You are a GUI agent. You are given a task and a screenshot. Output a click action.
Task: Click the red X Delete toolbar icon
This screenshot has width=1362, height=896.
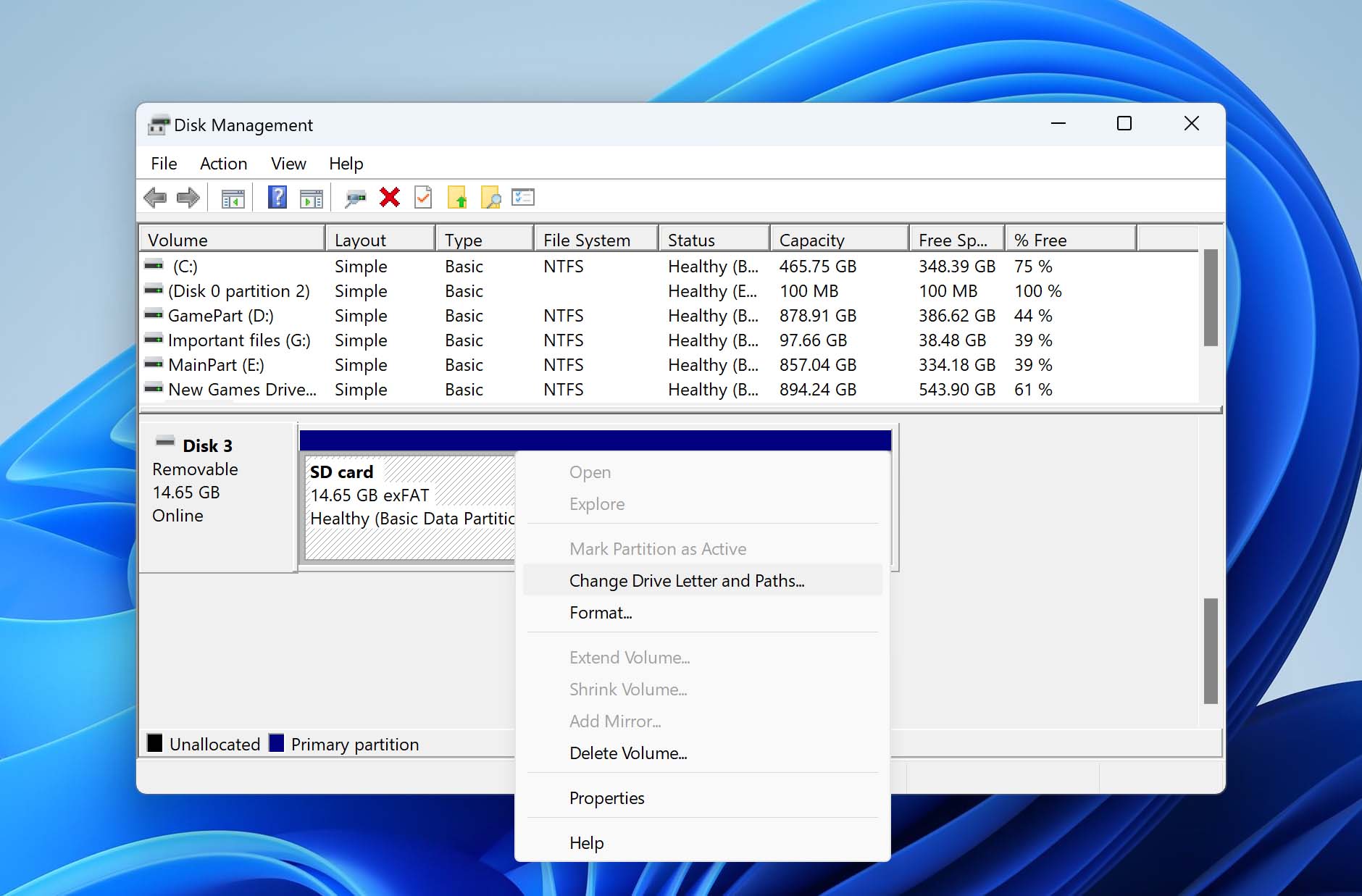tap(390, 197)
